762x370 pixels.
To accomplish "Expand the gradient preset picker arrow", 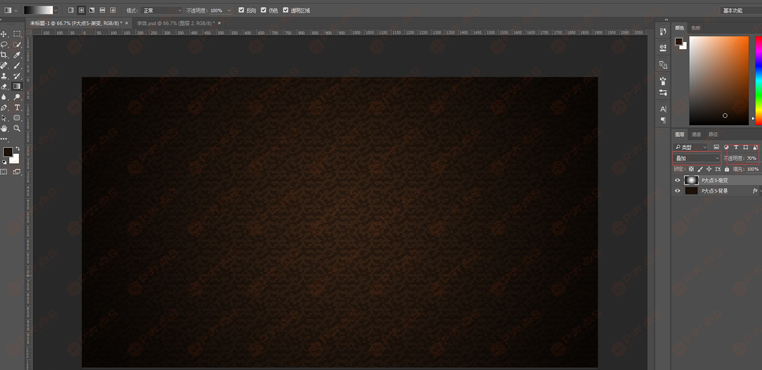I will coord(56,10).
